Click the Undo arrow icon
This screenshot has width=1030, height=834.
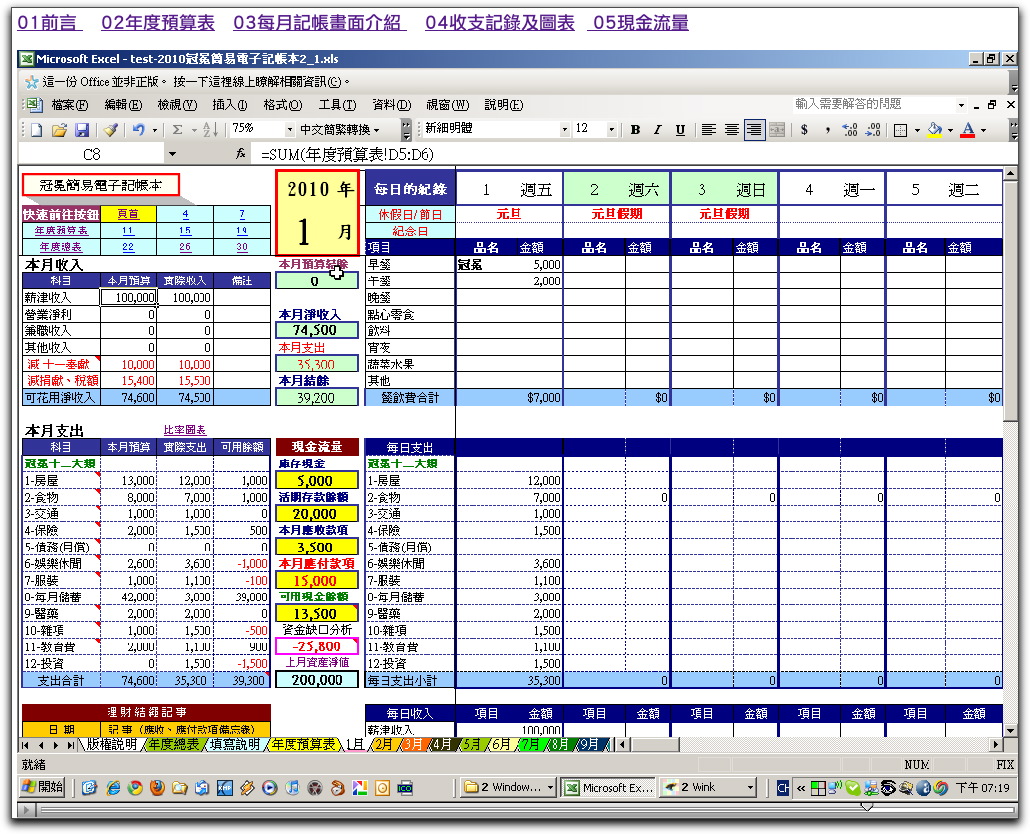(x=138, y=130)
